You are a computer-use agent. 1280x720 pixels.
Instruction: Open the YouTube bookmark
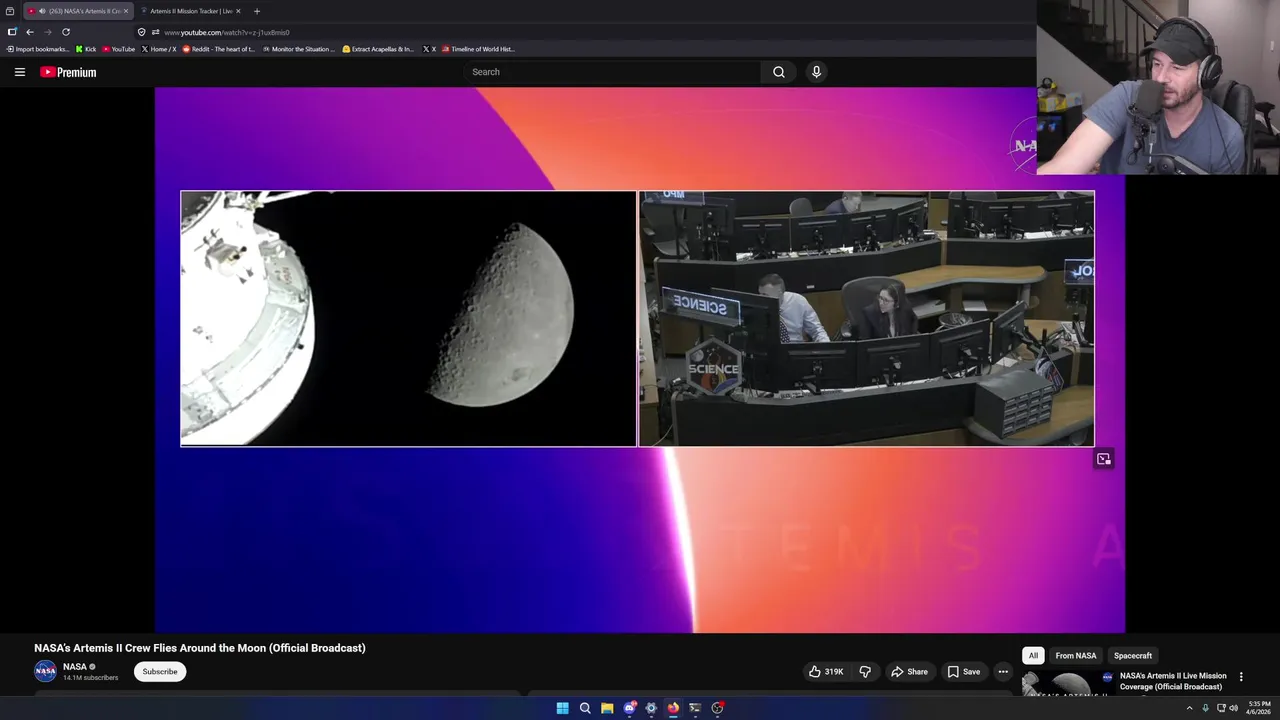(118, 49)
